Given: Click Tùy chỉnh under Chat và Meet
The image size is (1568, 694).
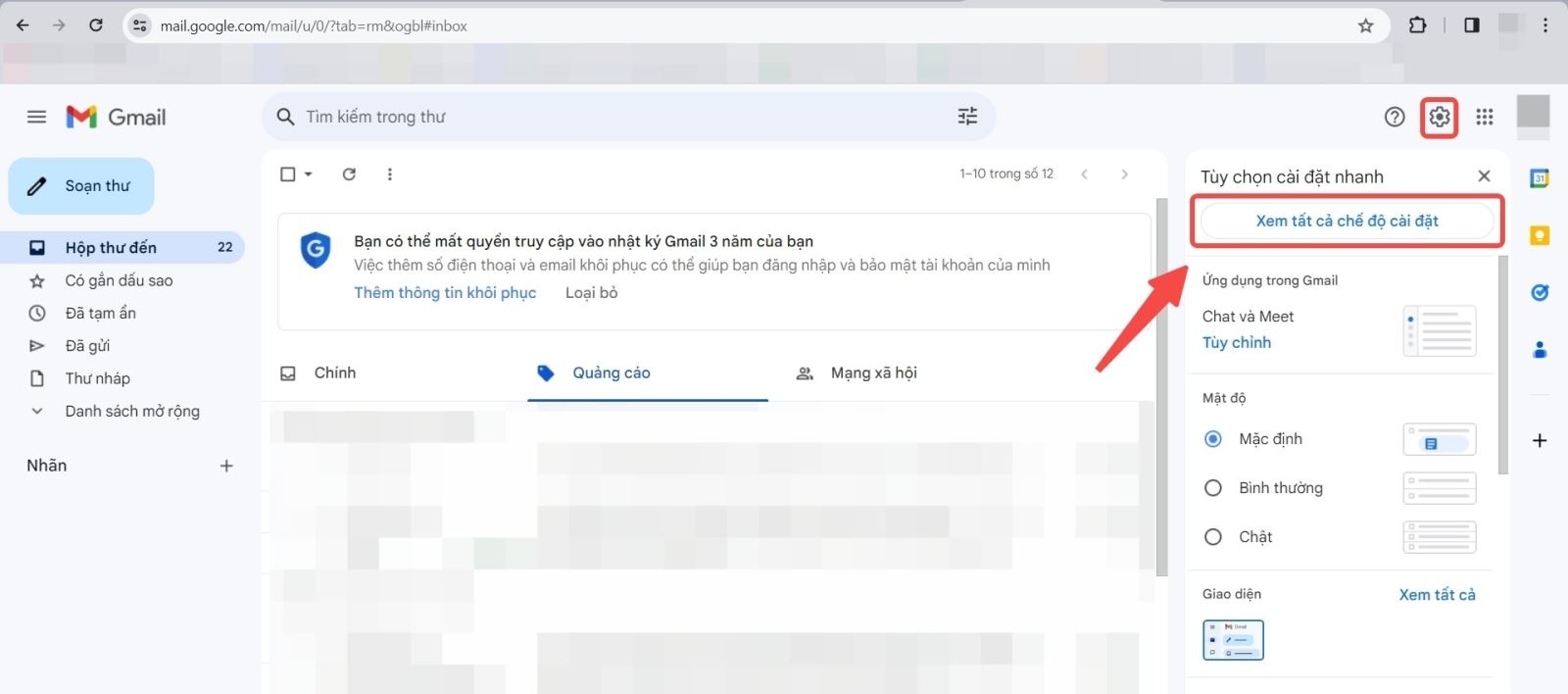Looking at the screenshot, I should tap(1237, 342).
